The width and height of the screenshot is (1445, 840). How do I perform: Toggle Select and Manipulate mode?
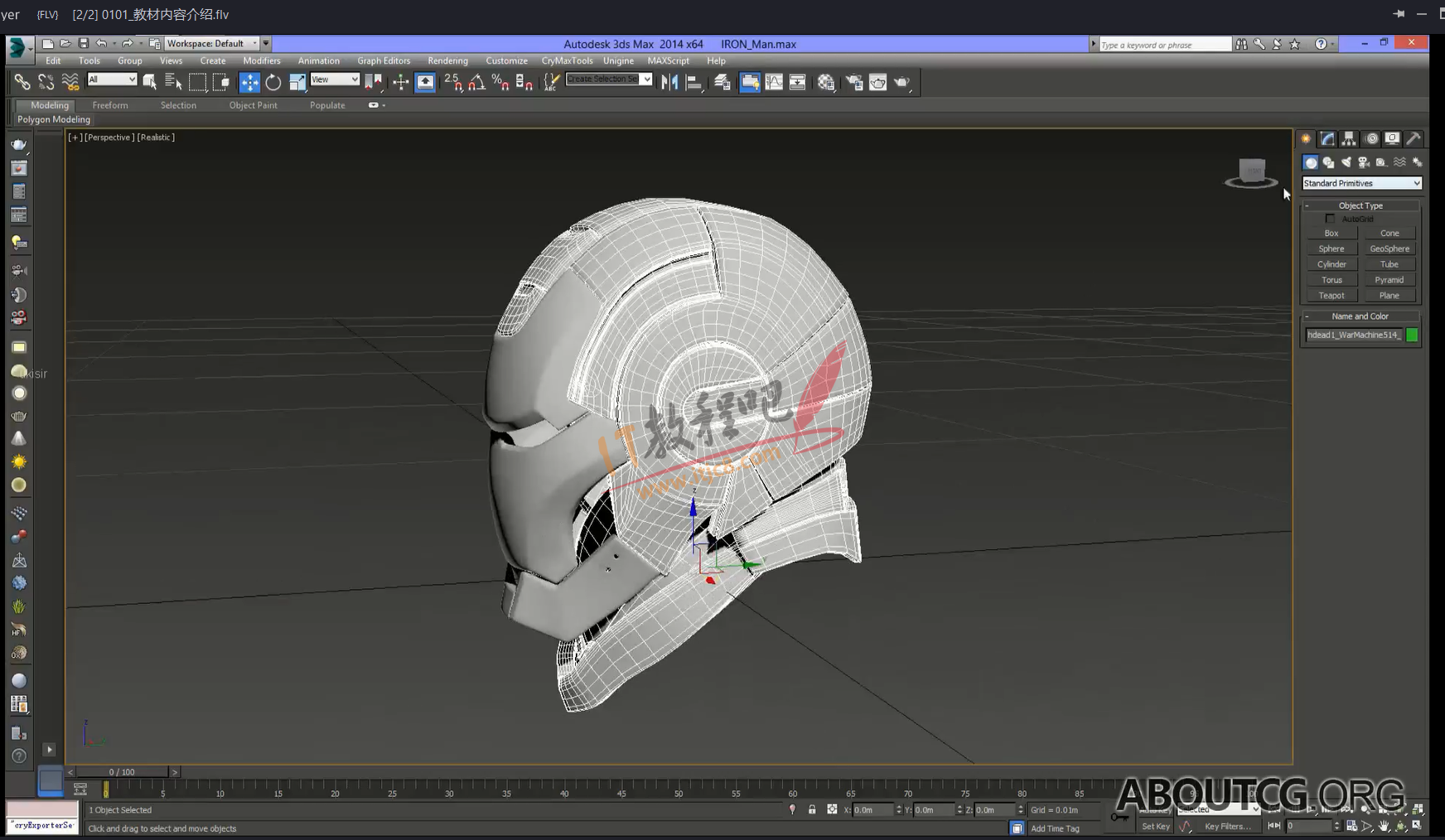point(400,82)
